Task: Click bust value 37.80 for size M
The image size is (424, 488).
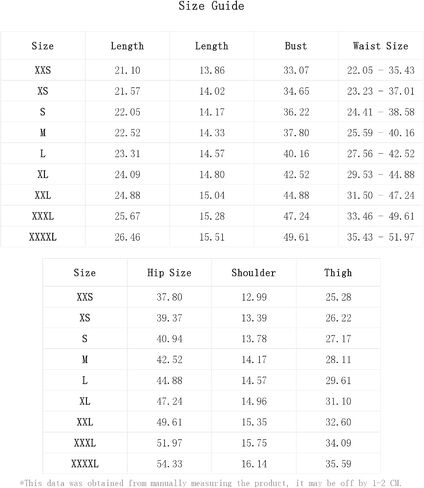Action: 296,133
